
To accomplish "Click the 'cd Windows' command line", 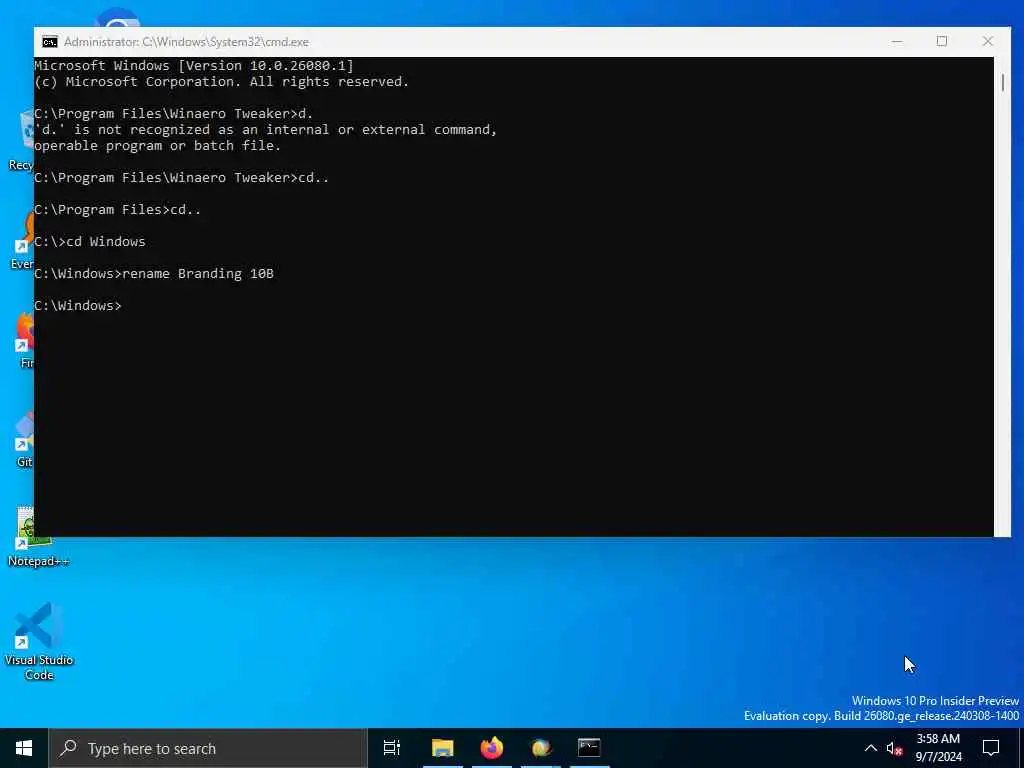I will (90, 242).
